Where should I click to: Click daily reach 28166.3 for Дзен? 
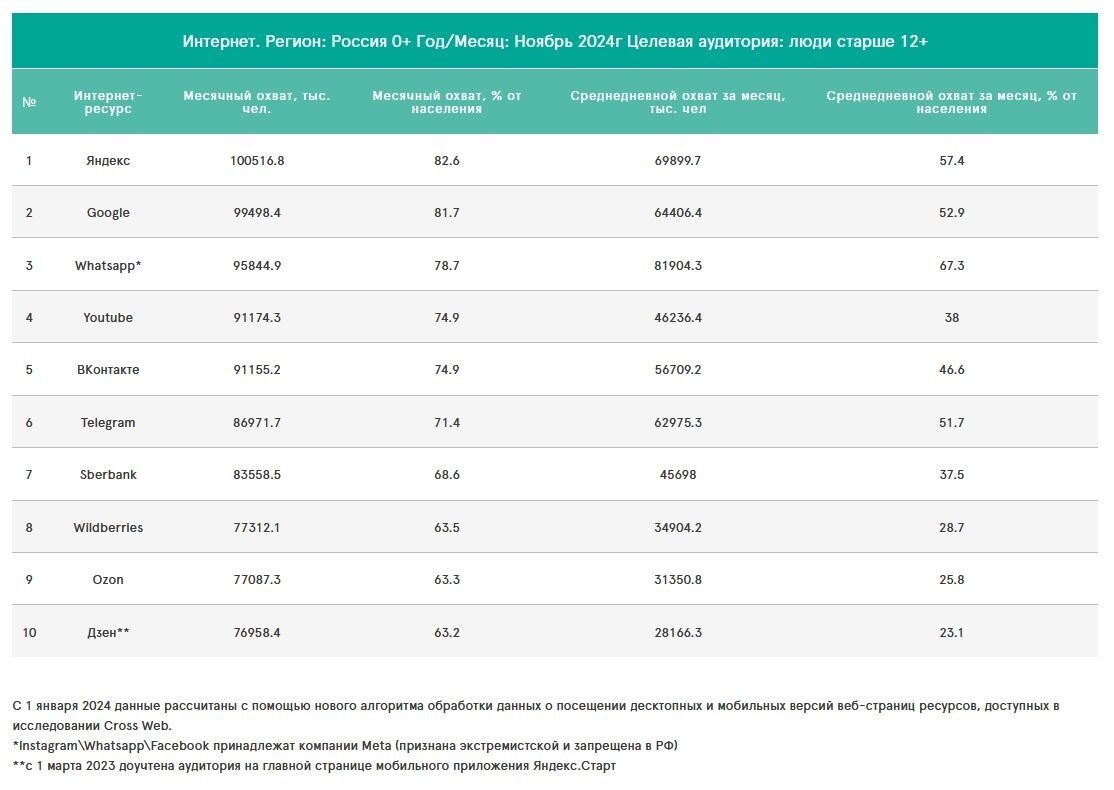[x=678, y=632]
